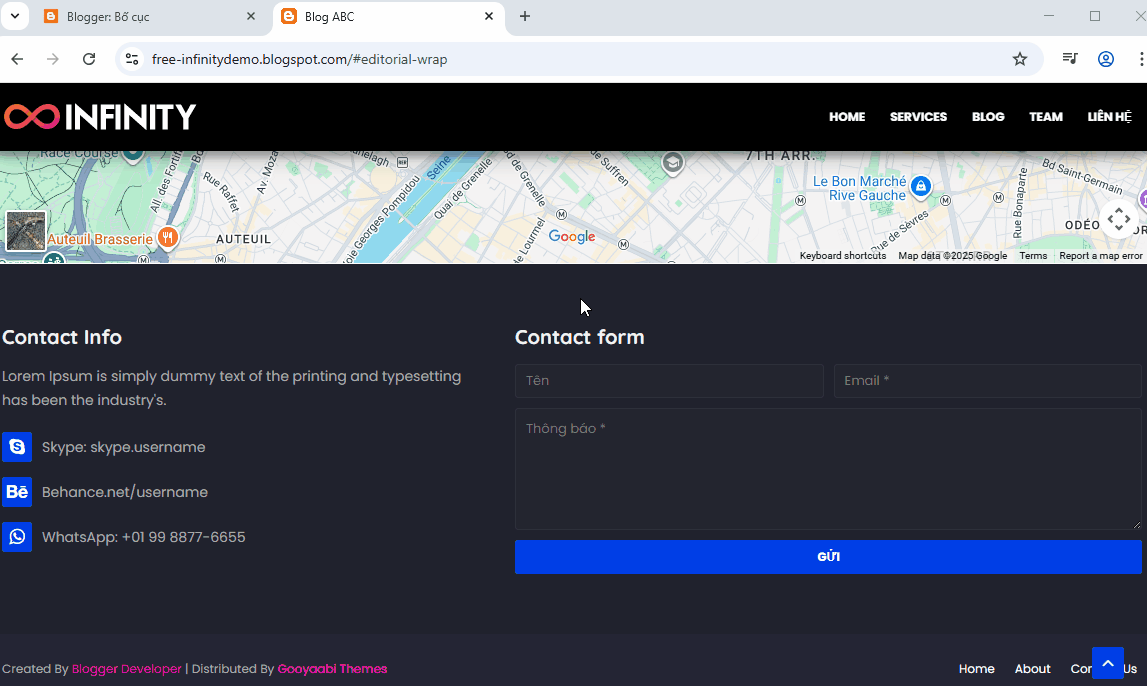Click the WhatsApp icon in Contact Info
The image size is (1147, 686).
tap(17, 537)
